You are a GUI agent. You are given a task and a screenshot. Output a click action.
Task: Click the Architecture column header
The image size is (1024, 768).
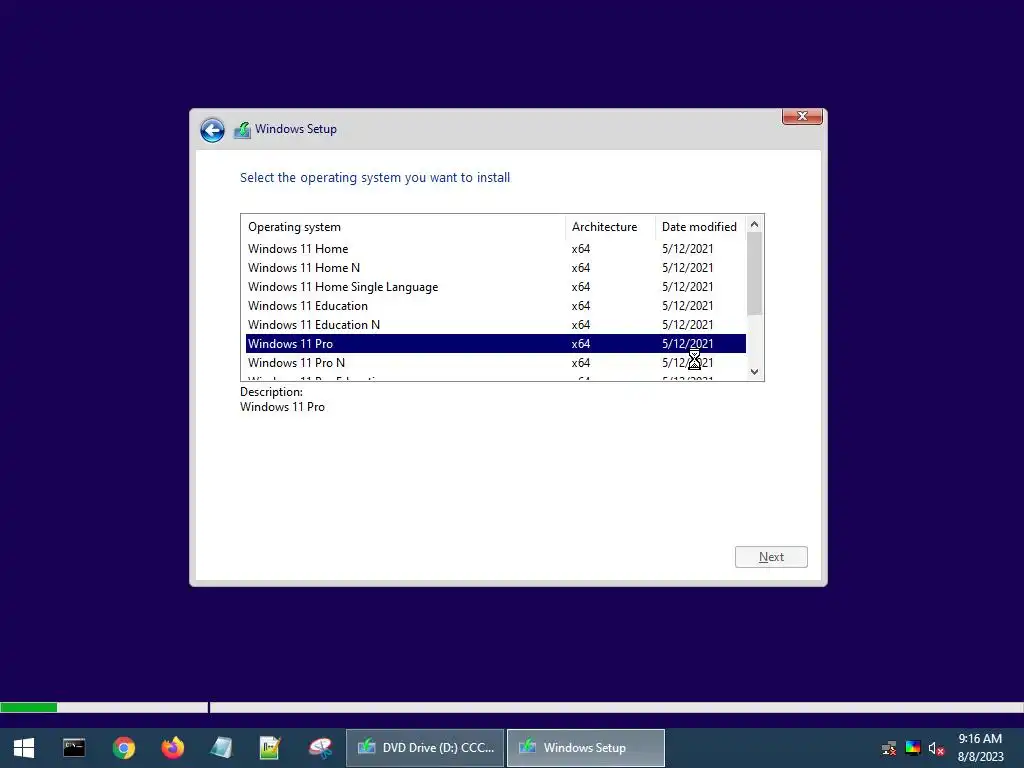coord(610,227)
